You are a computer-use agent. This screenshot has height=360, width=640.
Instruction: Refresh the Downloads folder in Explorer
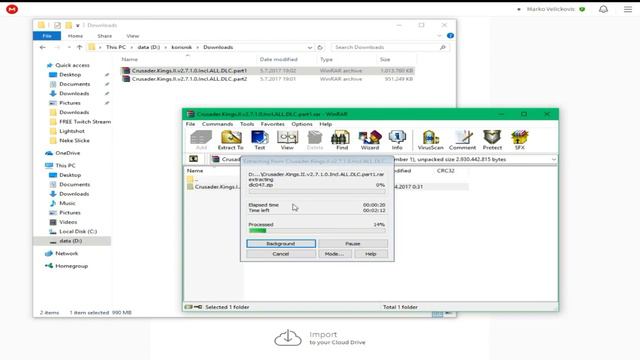320,47
